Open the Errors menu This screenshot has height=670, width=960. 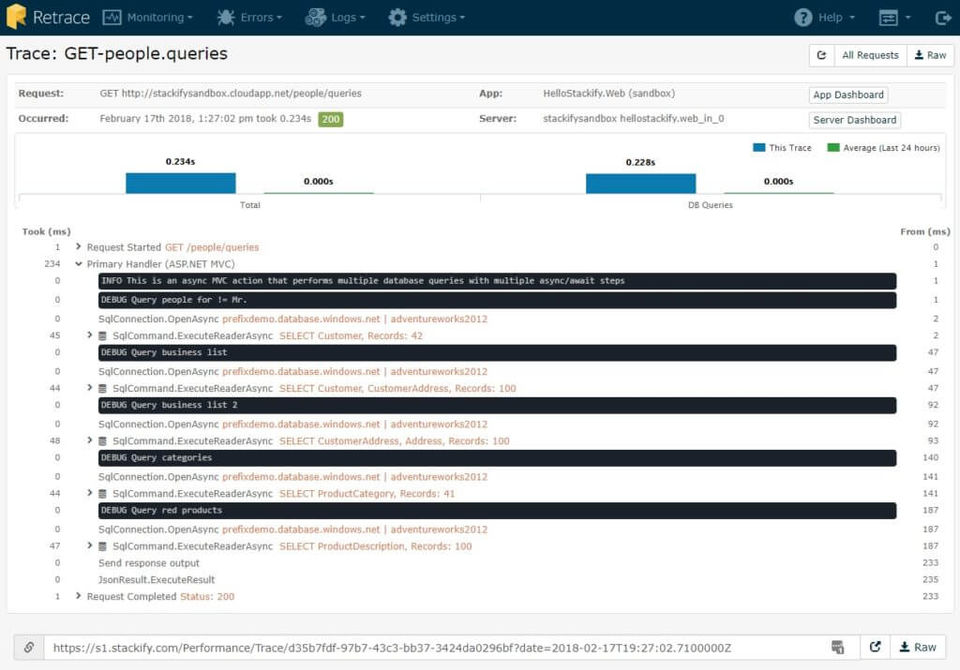249,17
